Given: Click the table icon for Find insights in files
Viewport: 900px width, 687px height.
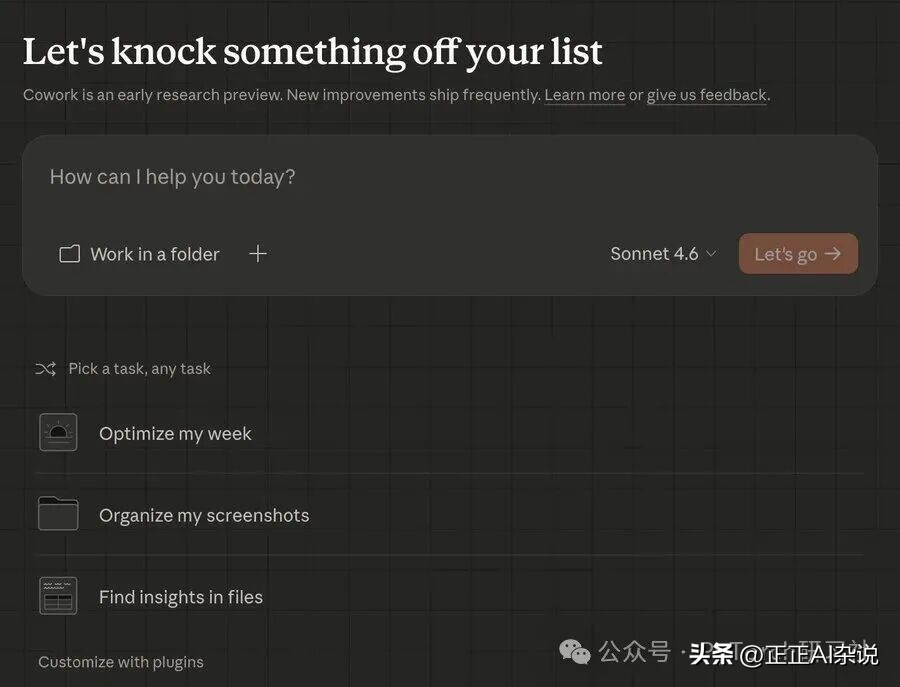Looking at the screenshot, I should 58,596.
